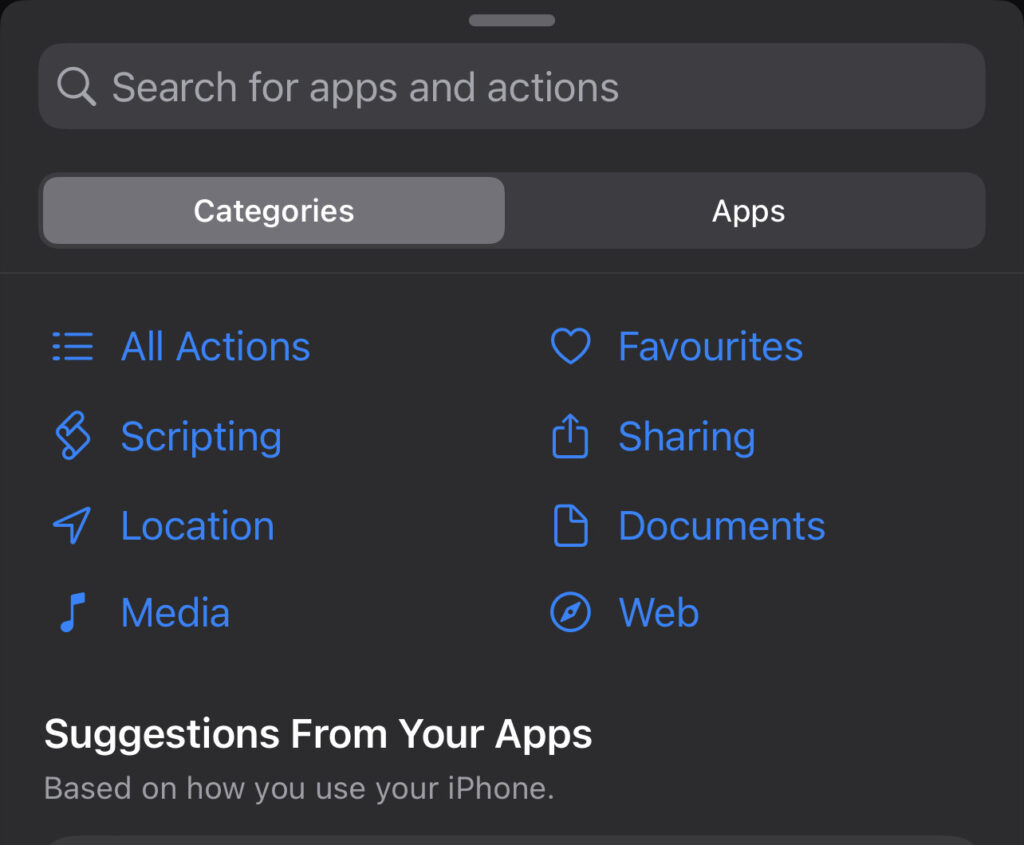Switch to the Apps tab
The height and width of the screenshot is (845, 1024).
(748, 211)
